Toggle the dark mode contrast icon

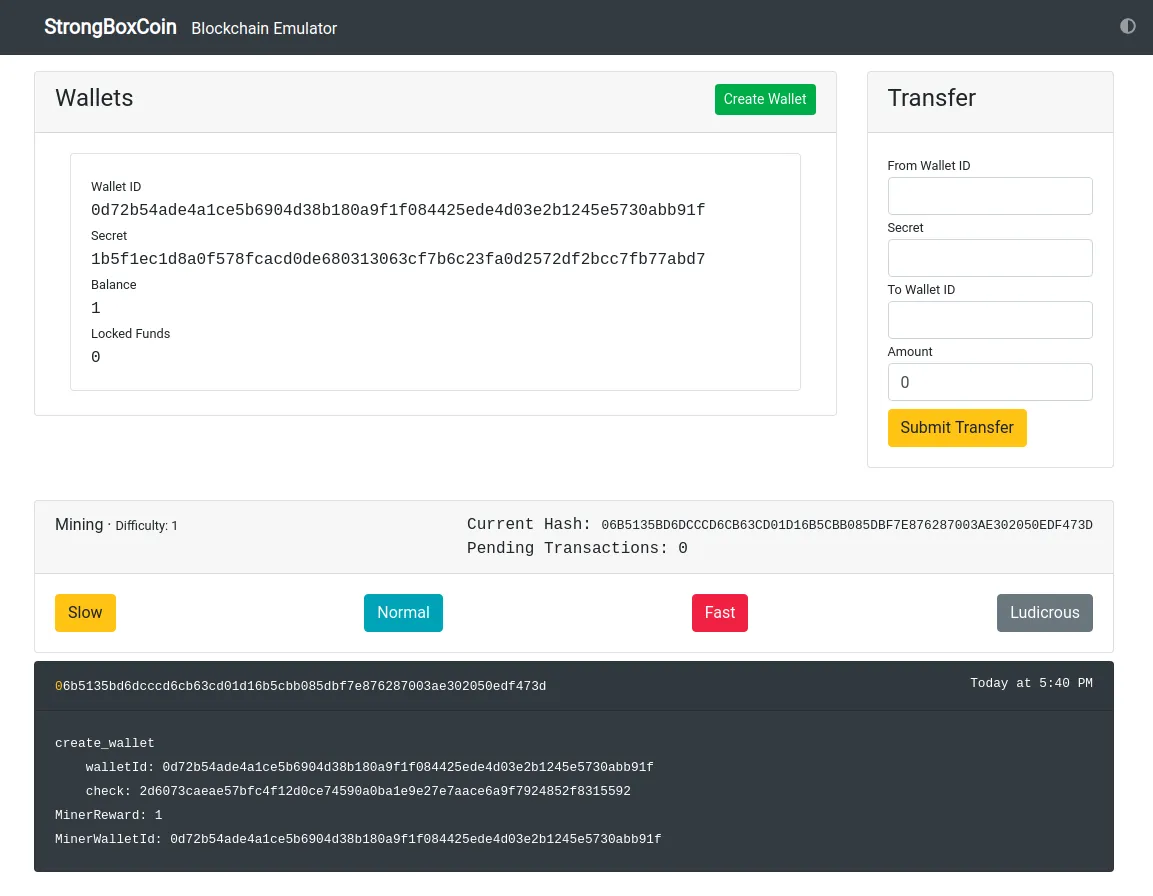pos(1127,26)
